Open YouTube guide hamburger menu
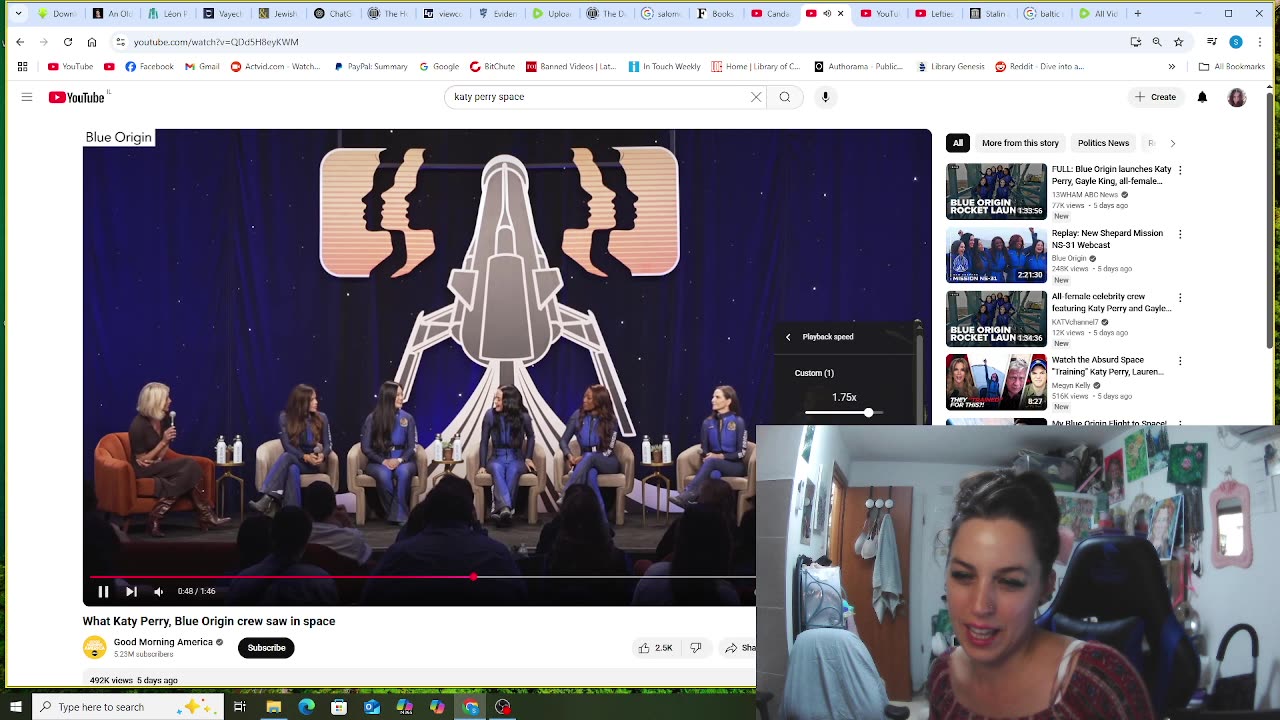 tap(27, 97)
